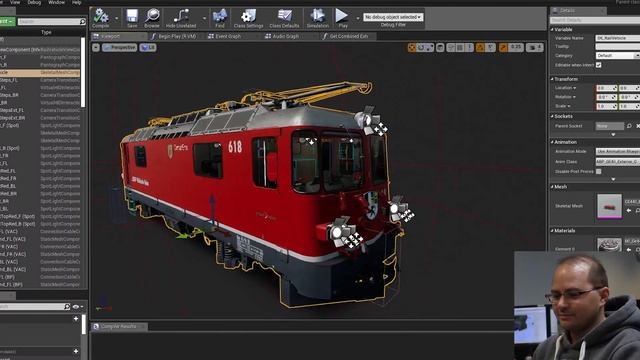Image resolution: width=640 pixels, height=360 pixels.
Task: Toggle the Editable when Inherited checkbox
Action: (598, 65)
